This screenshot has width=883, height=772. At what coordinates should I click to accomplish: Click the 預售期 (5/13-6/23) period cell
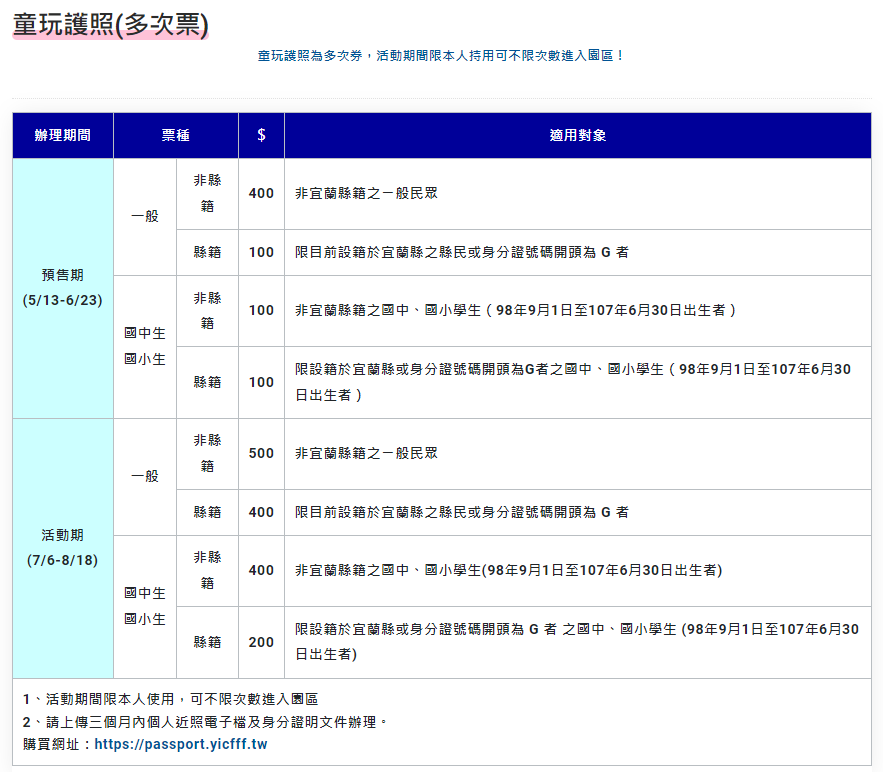click(63, 288)
